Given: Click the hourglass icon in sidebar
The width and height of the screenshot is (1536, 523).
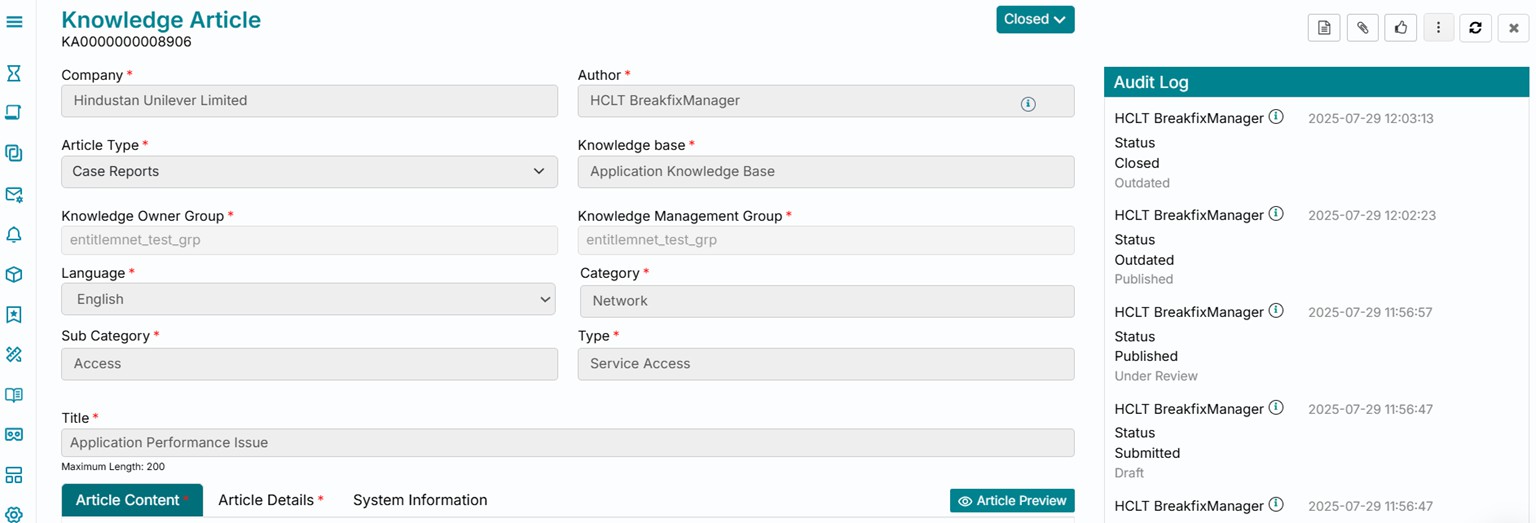Looking at the screenshot, I should pos(14,73).
